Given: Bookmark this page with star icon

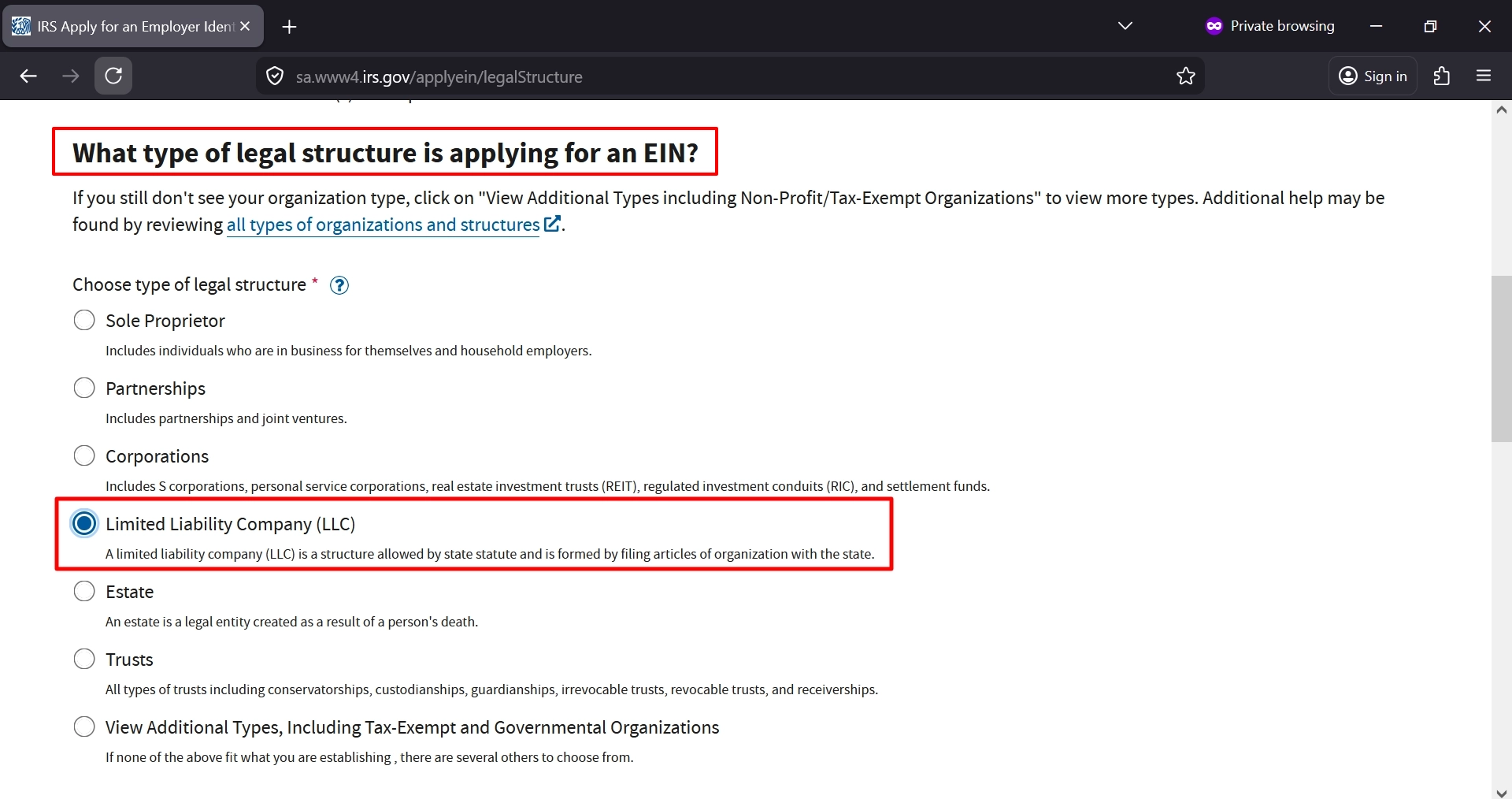Looking at the screenshot, I should (1185, 76).
